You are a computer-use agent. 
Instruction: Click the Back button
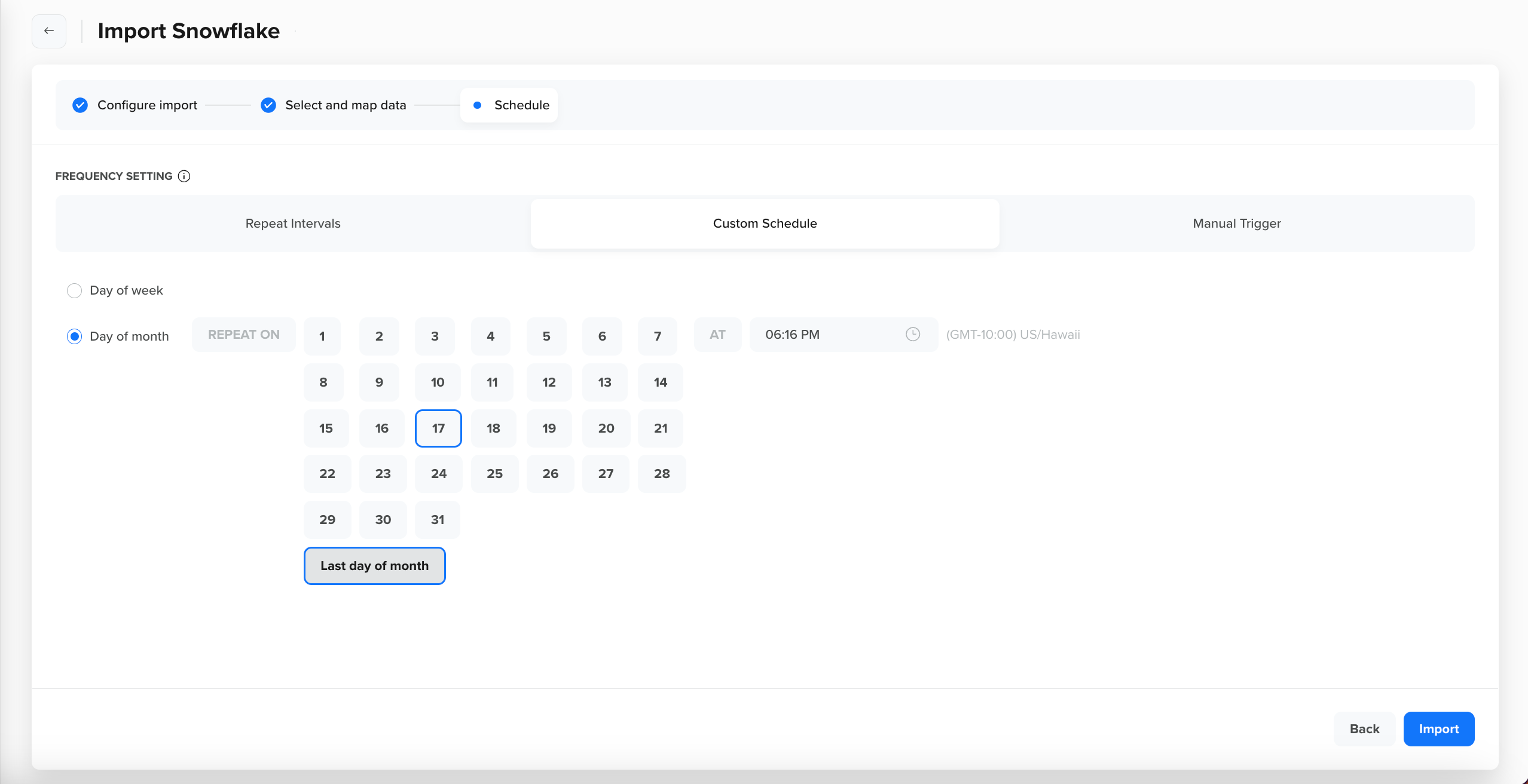pyautogui.click(x=1365, y=729)
